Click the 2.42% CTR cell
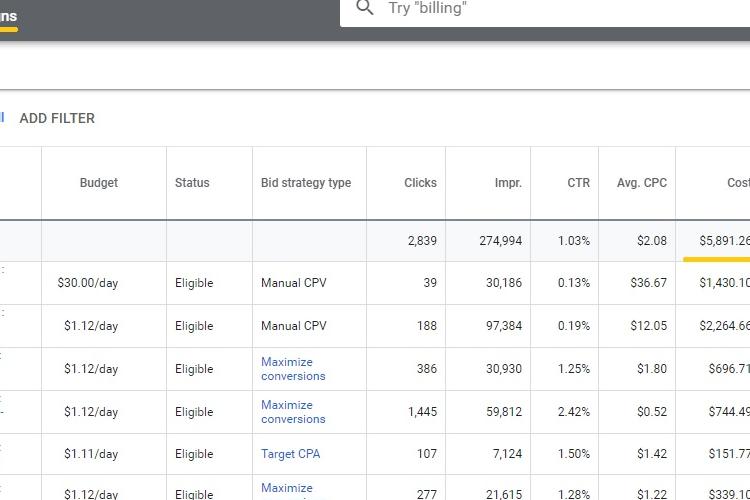 (574, 412)
